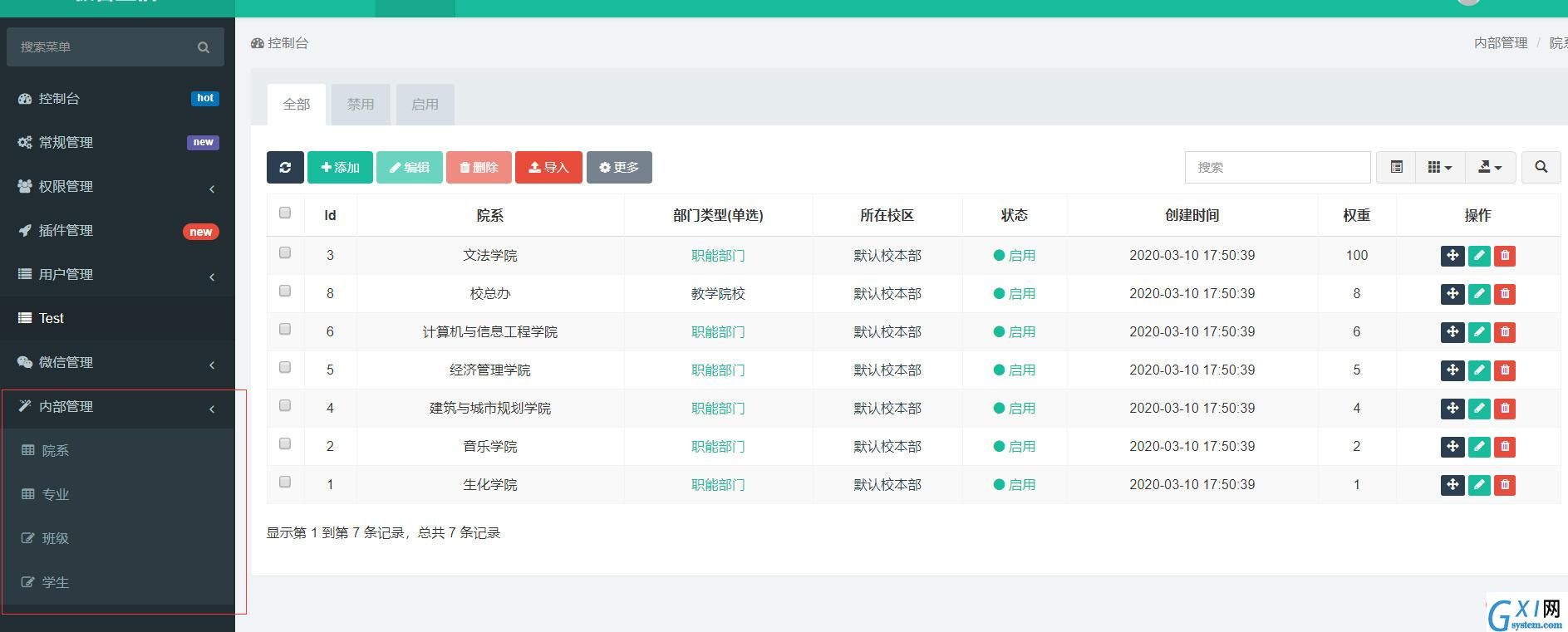Open 控制台 in the sidebar

(117, 99)
